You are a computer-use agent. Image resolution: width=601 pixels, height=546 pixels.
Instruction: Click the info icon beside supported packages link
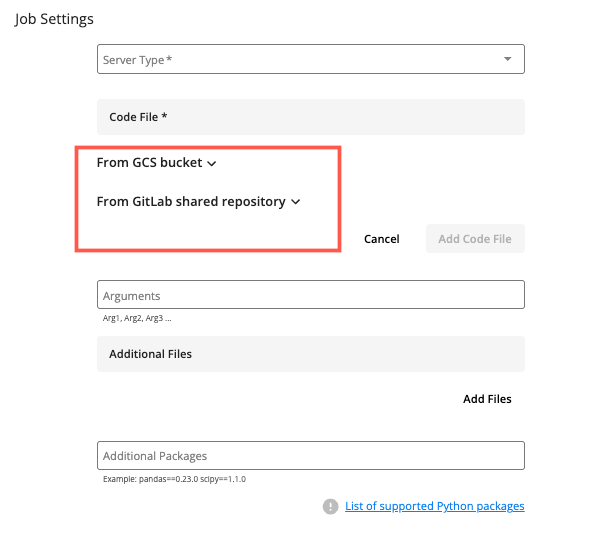click(x=330, y=507)
